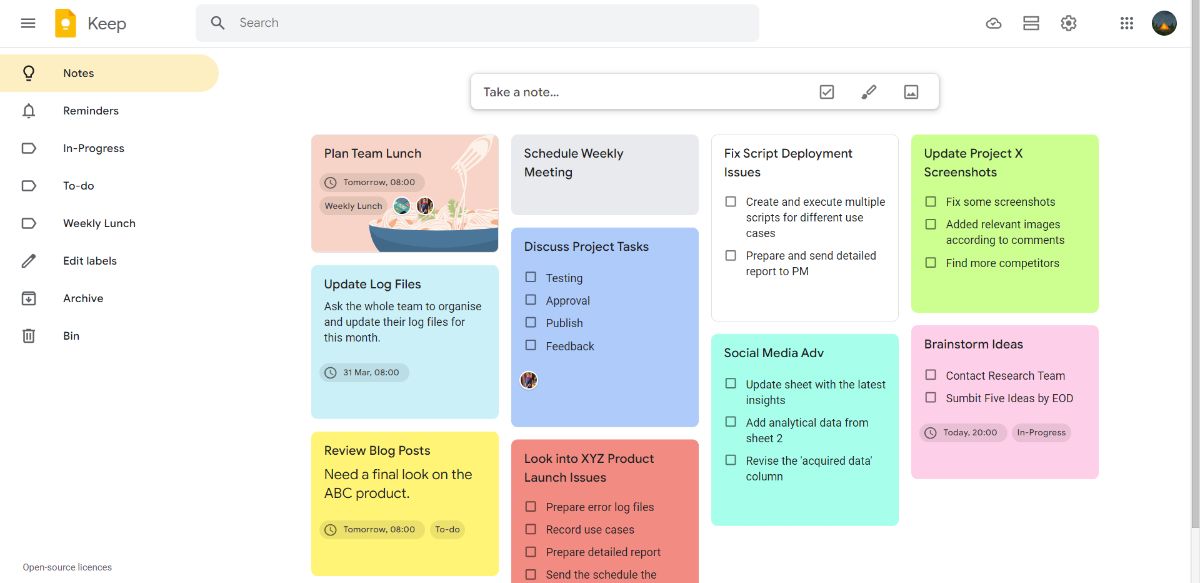
Task: Create a new note with image icon
Action: click(x=911, y=91)
